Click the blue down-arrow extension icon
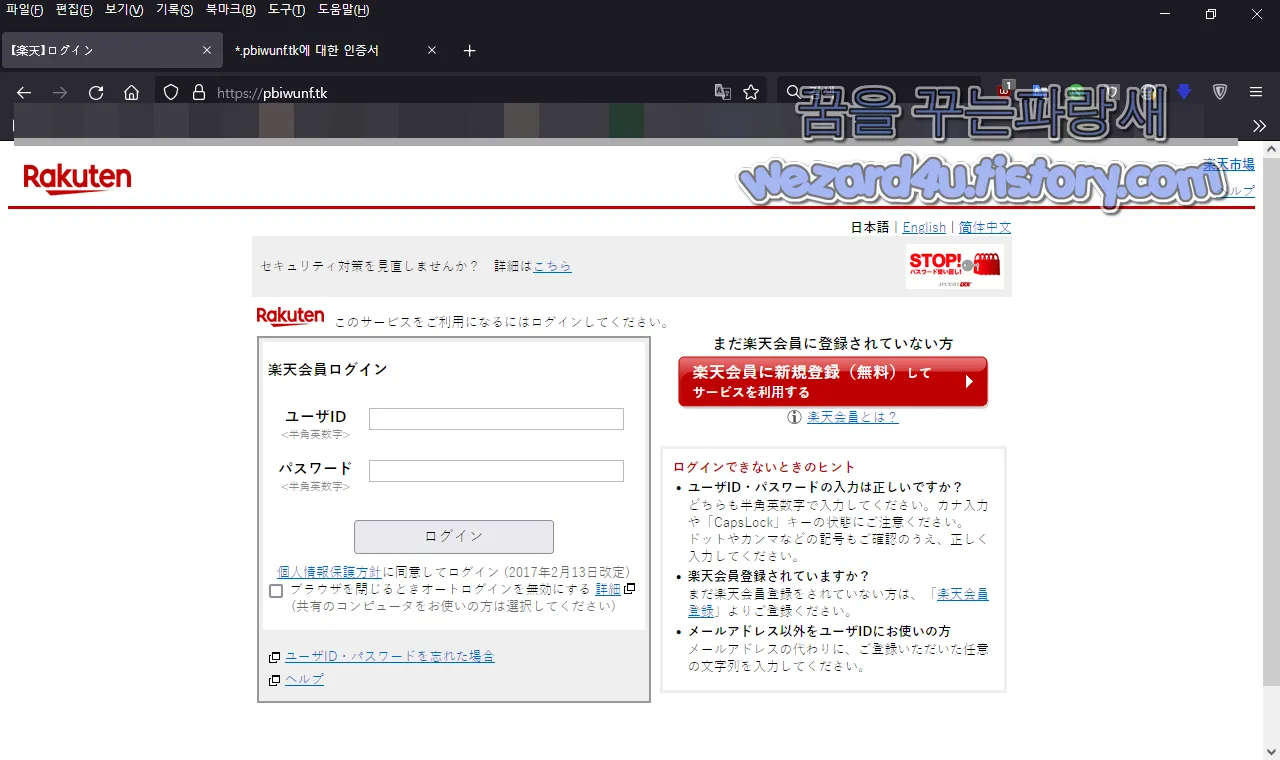This screenshot has height=760, width=1280. (x=1185, y=92)
